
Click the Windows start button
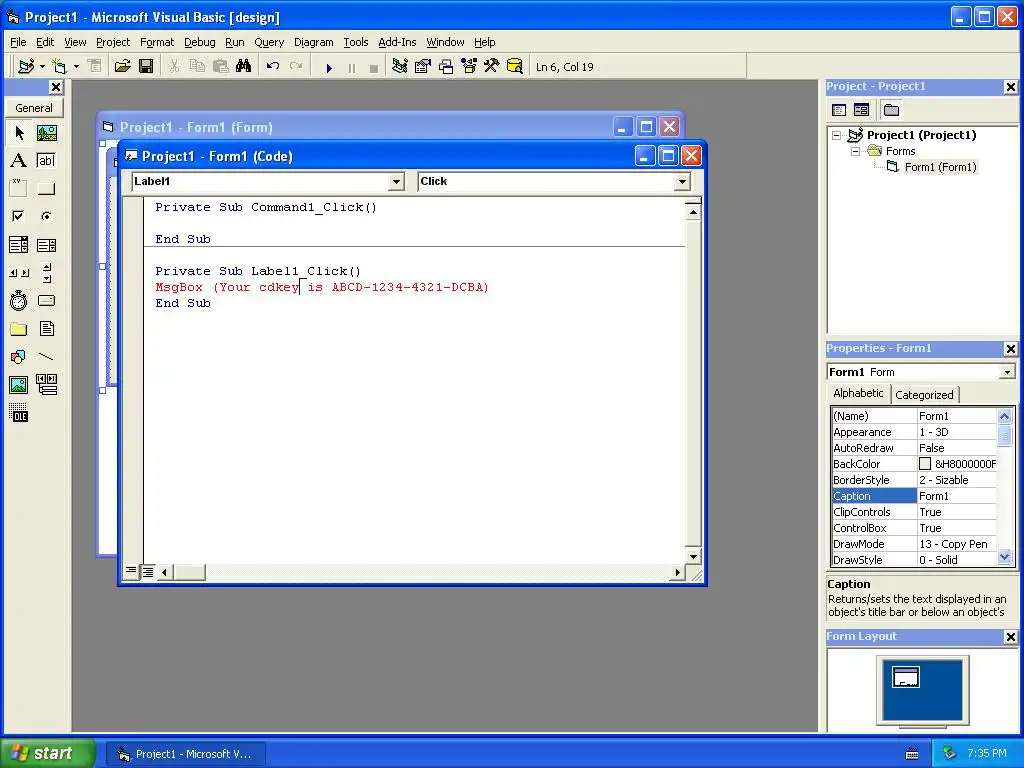click(48, 753)
